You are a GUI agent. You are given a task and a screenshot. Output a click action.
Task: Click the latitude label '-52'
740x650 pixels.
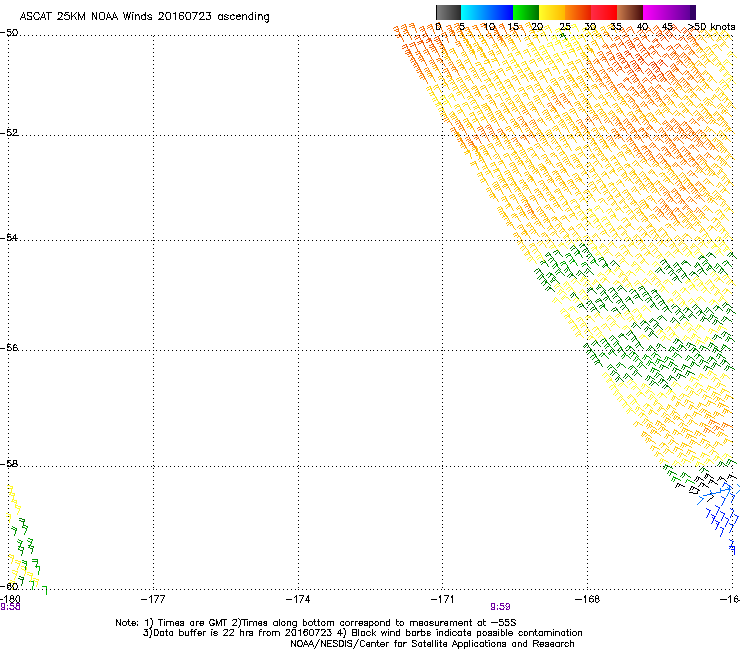(x=9, y=133)
